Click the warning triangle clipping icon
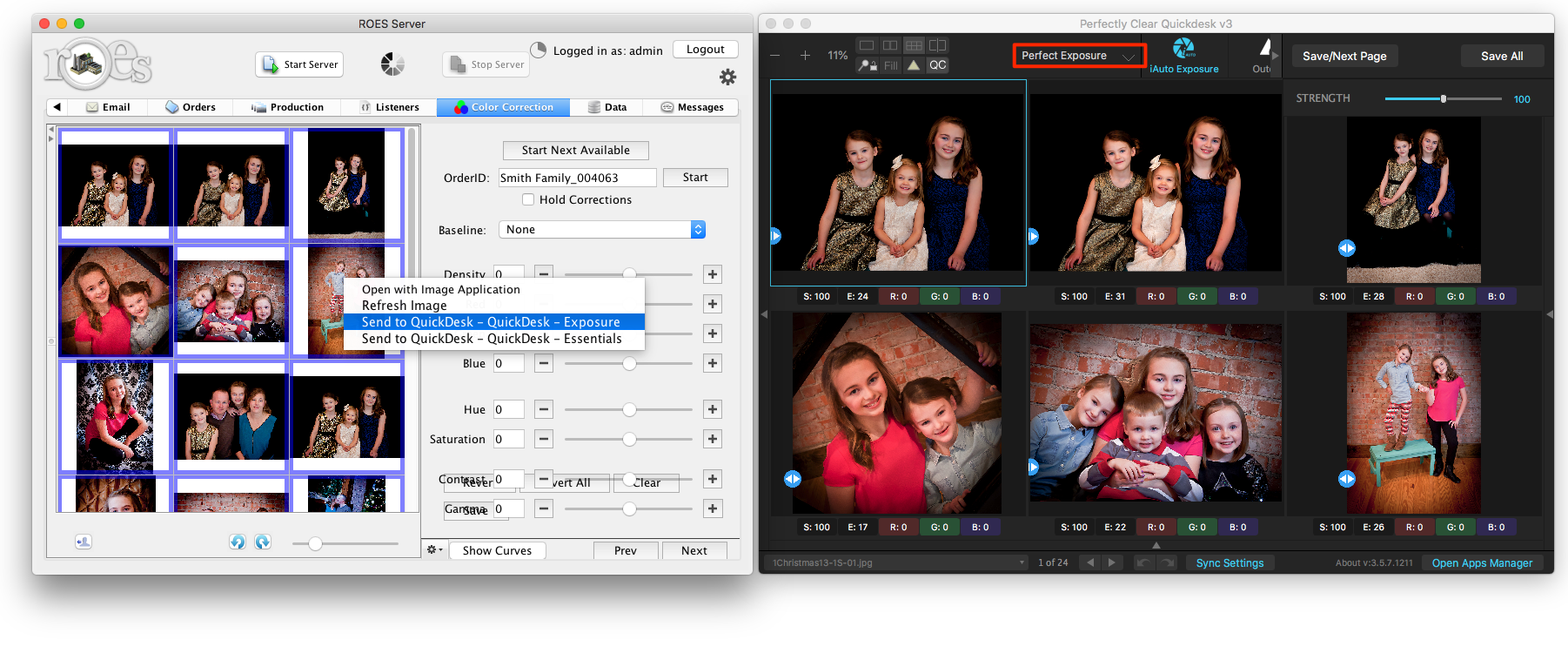The width and height of the screenshot is (1568, 660). 914,65
